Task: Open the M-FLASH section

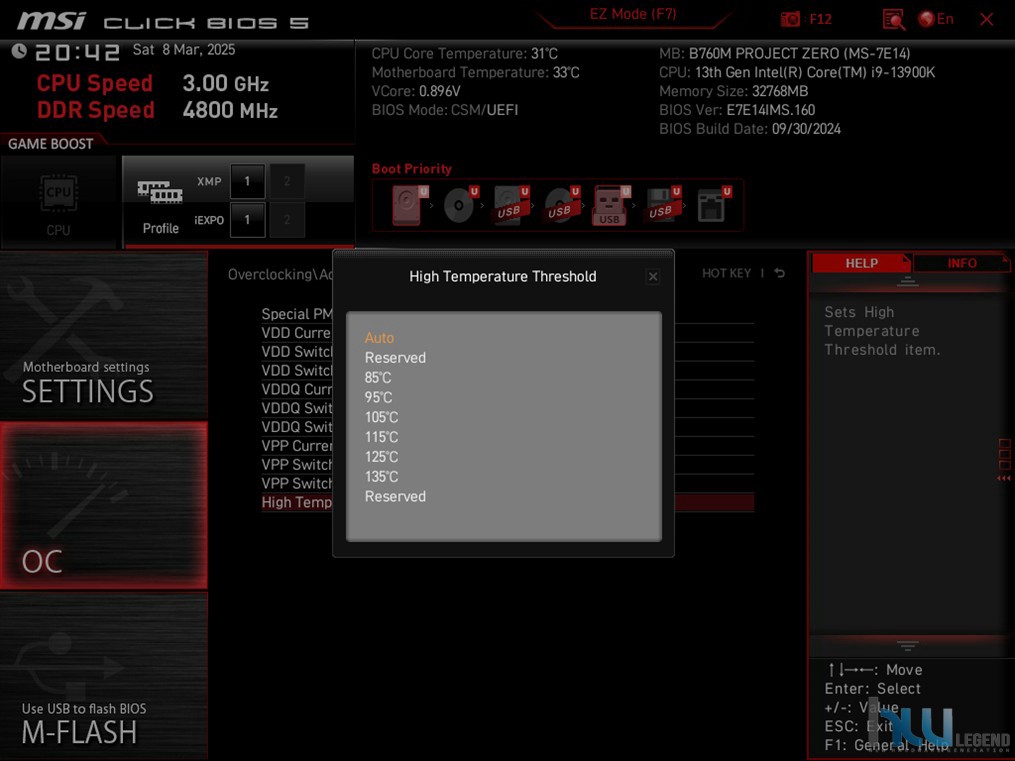Action: click(x=104, y=676)
